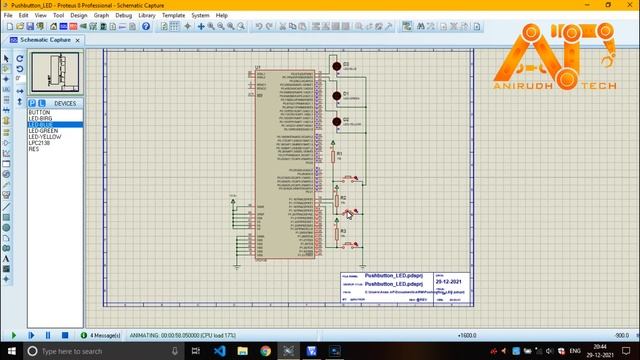Open the Debug menu

coord(123,15)
